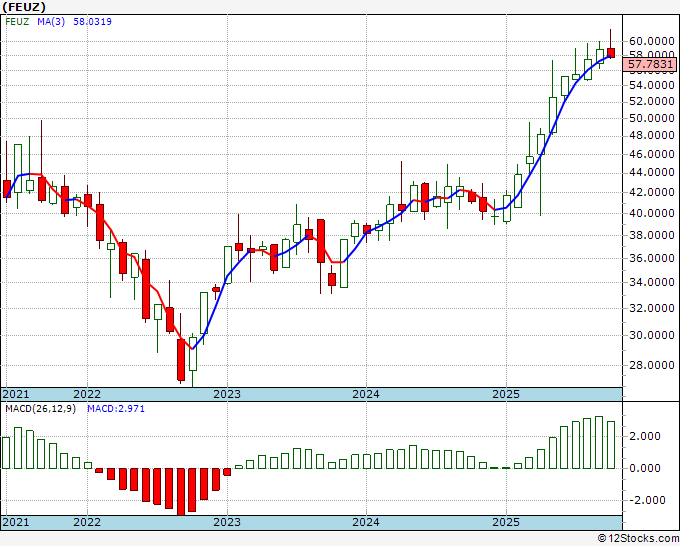The image size is (680, 546).
Task: Click the (FEUZ) chart title
Action: click(x=24, y=7)
